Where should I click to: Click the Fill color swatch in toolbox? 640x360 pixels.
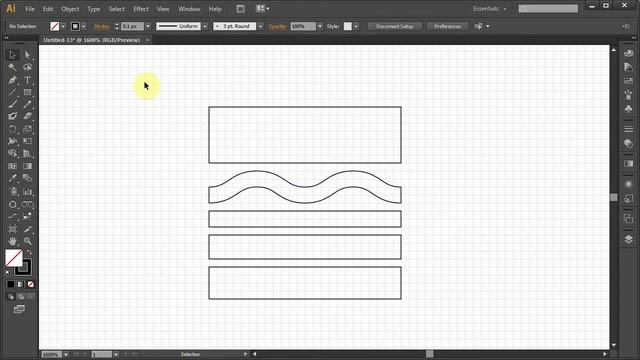(14, 258)
